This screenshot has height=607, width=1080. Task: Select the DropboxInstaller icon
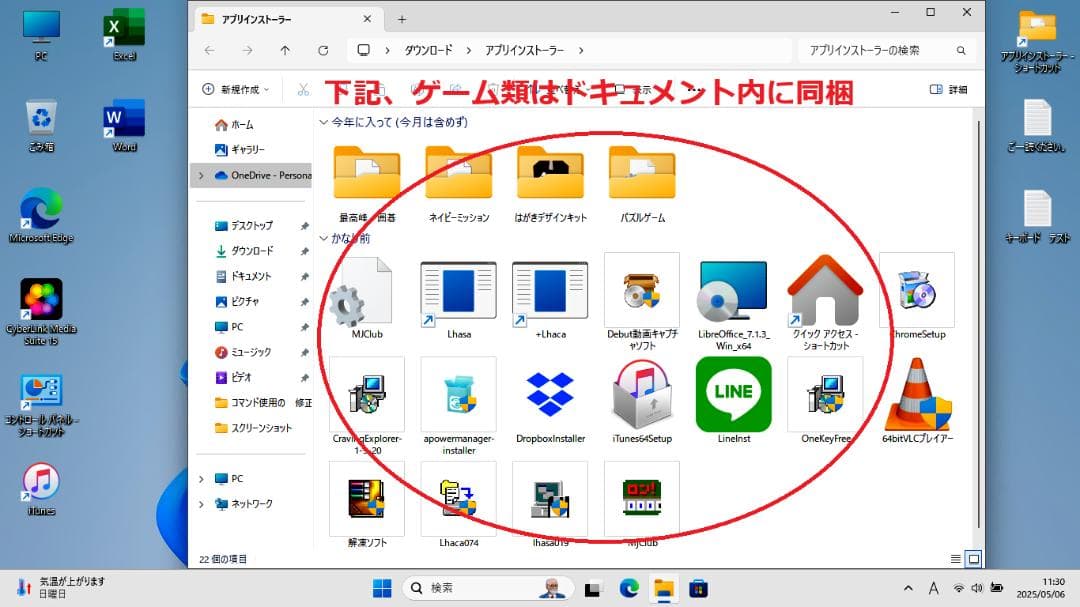pyautogui.click(x=550, y=395)
